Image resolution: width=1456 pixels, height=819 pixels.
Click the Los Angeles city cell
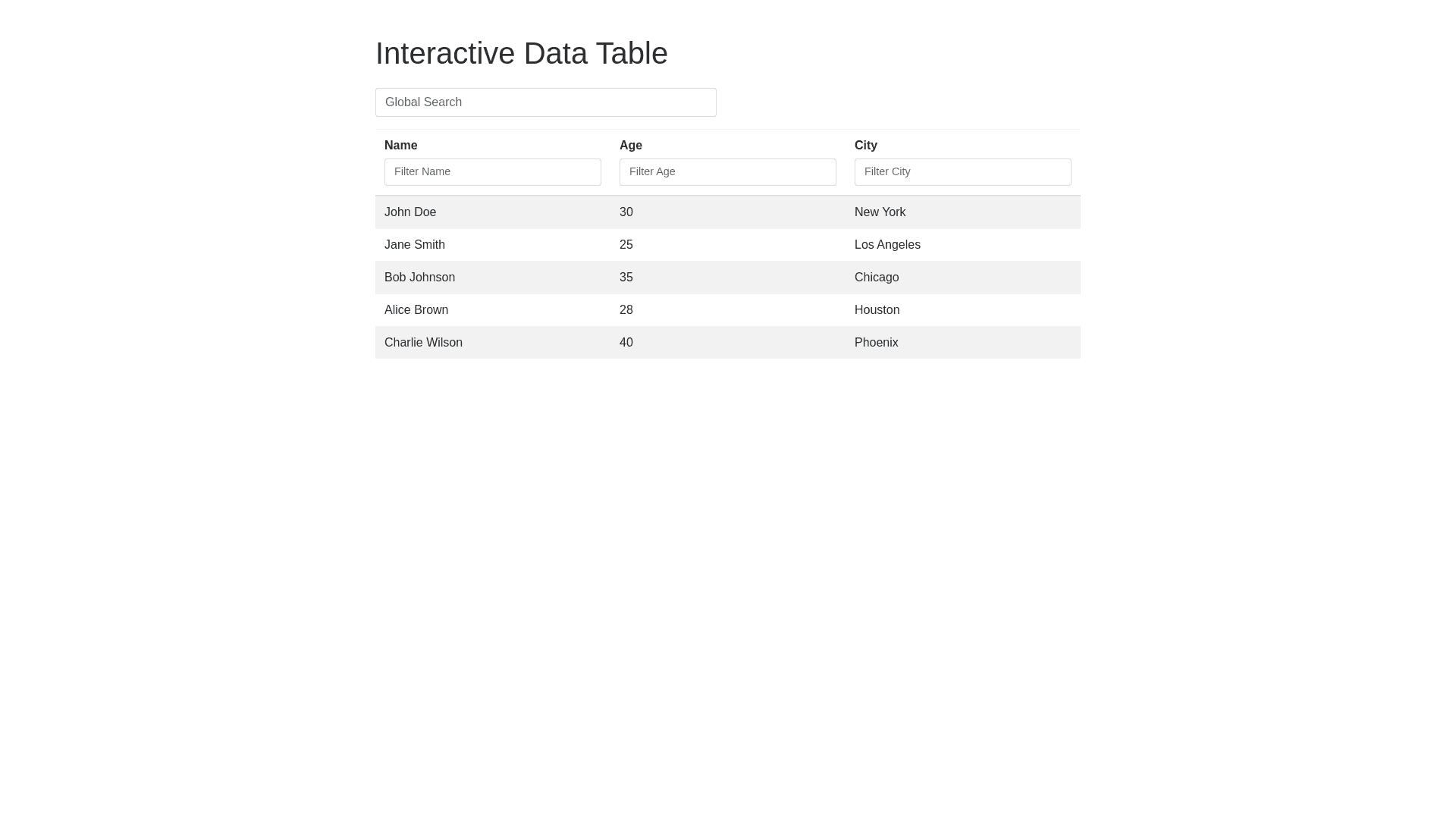pos(887,244)
